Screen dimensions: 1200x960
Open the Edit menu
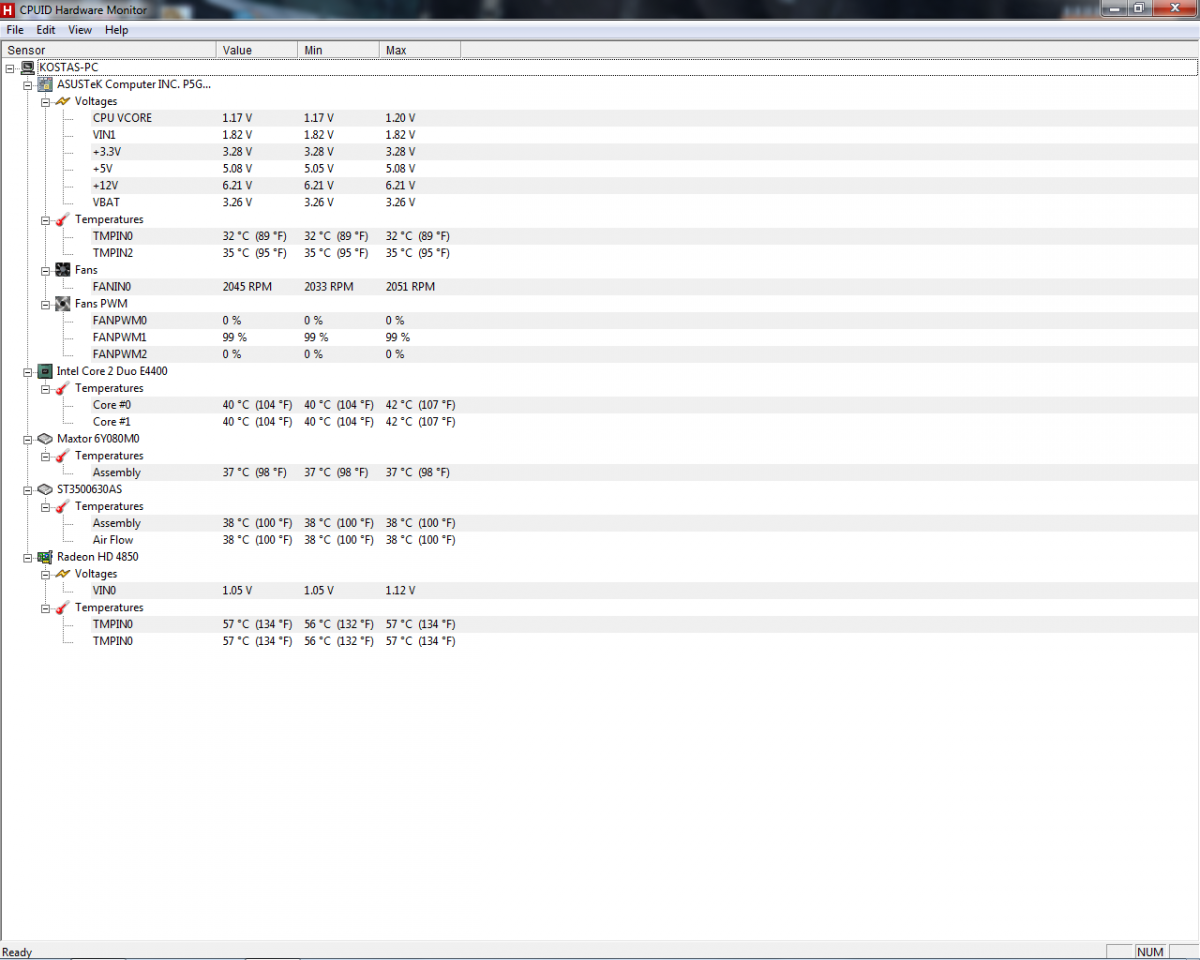pos(46,30)
